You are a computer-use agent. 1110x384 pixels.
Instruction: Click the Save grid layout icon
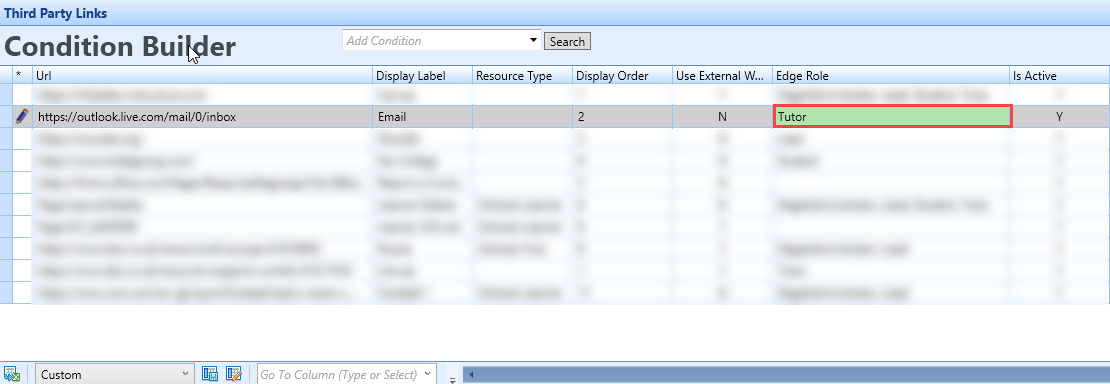point(210,374)
